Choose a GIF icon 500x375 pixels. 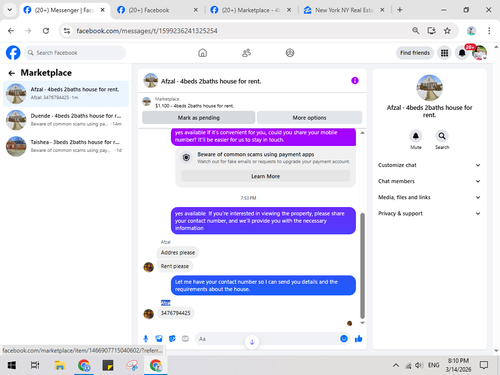click(x=185, y=339)
